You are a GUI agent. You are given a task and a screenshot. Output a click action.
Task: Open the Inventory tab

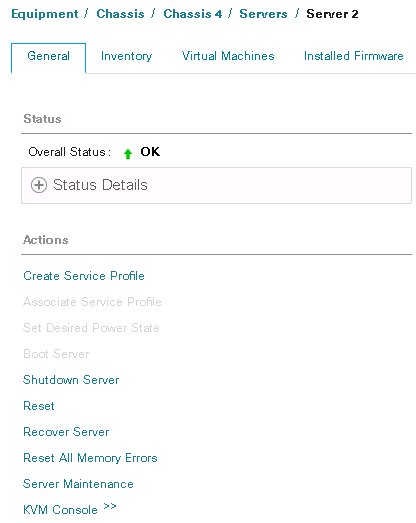[126, 56]
